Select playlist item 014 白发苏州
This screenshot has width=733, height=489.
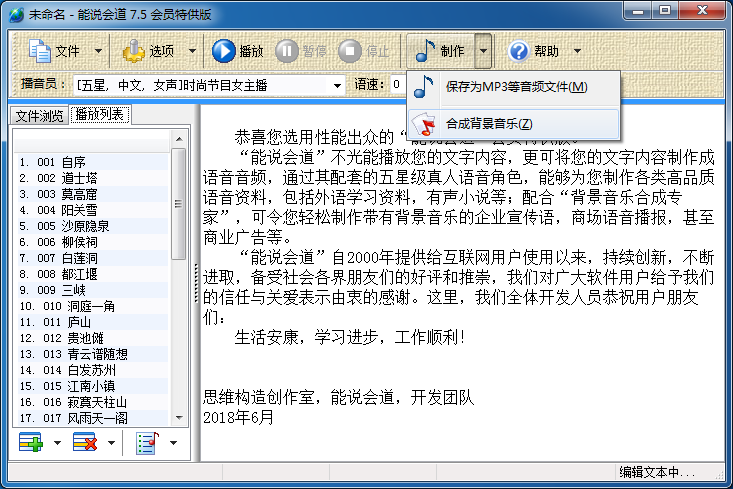(93, 370)
